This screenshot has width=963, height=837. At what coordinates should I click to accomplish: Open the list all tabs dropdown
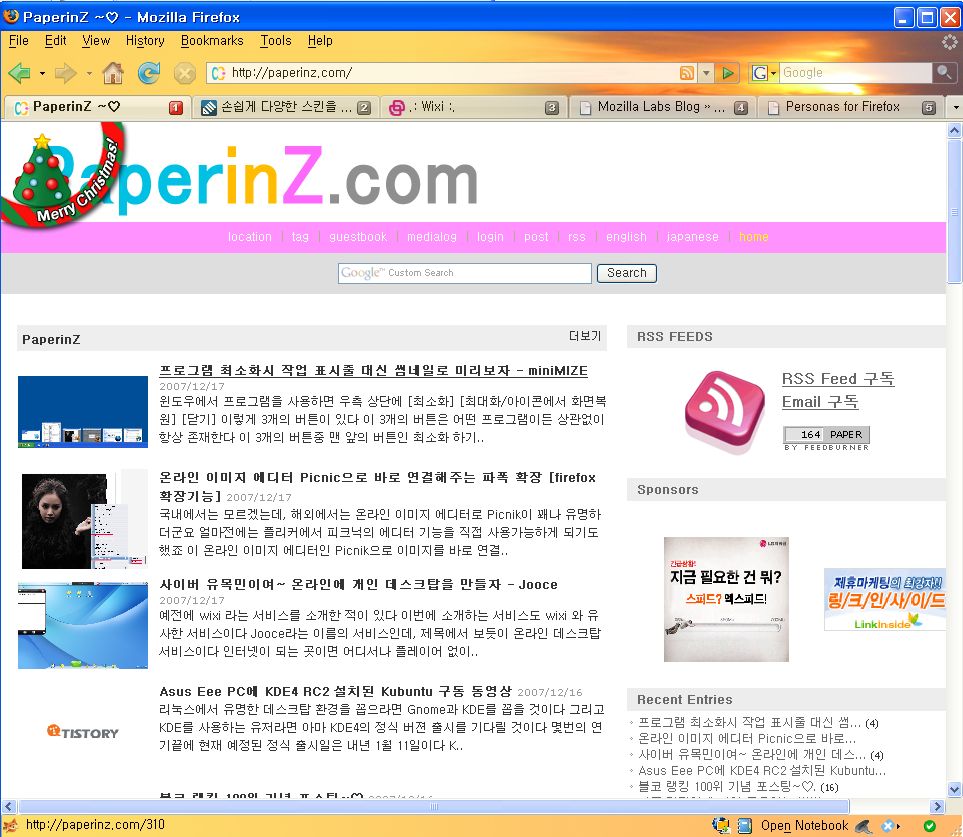[x=955, y=107]
